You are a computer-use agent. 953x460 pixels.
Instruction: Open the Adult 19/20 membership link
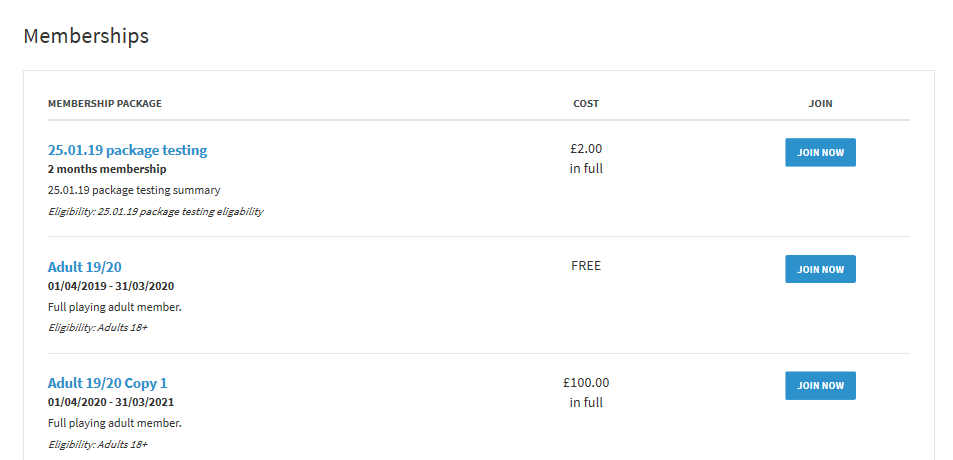click(85, 267)
